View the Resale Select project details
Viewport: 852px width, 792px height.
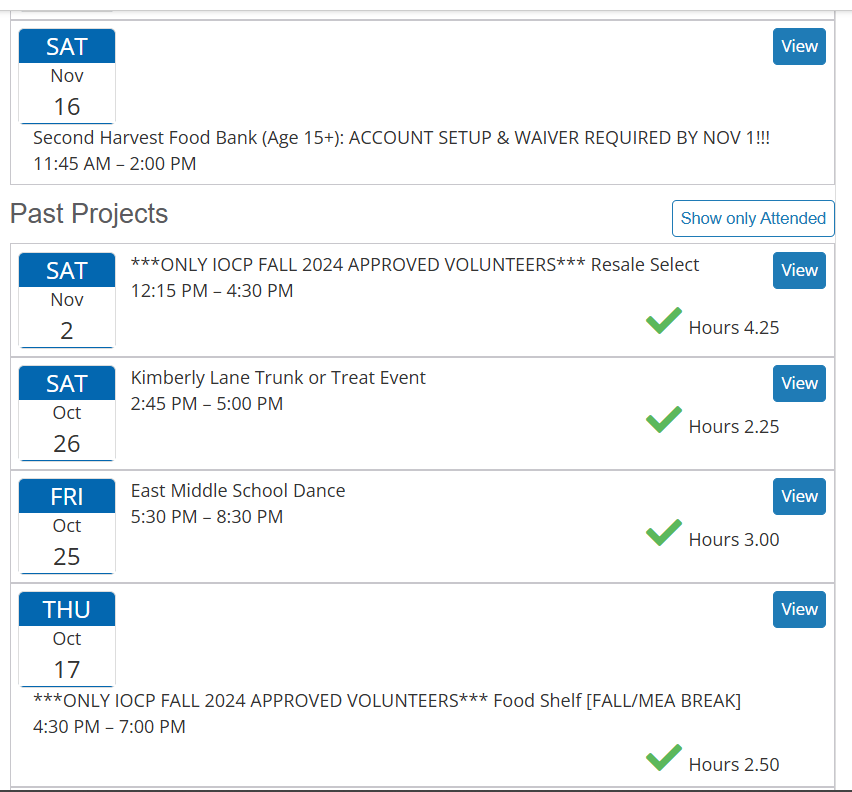coord(799,270)
